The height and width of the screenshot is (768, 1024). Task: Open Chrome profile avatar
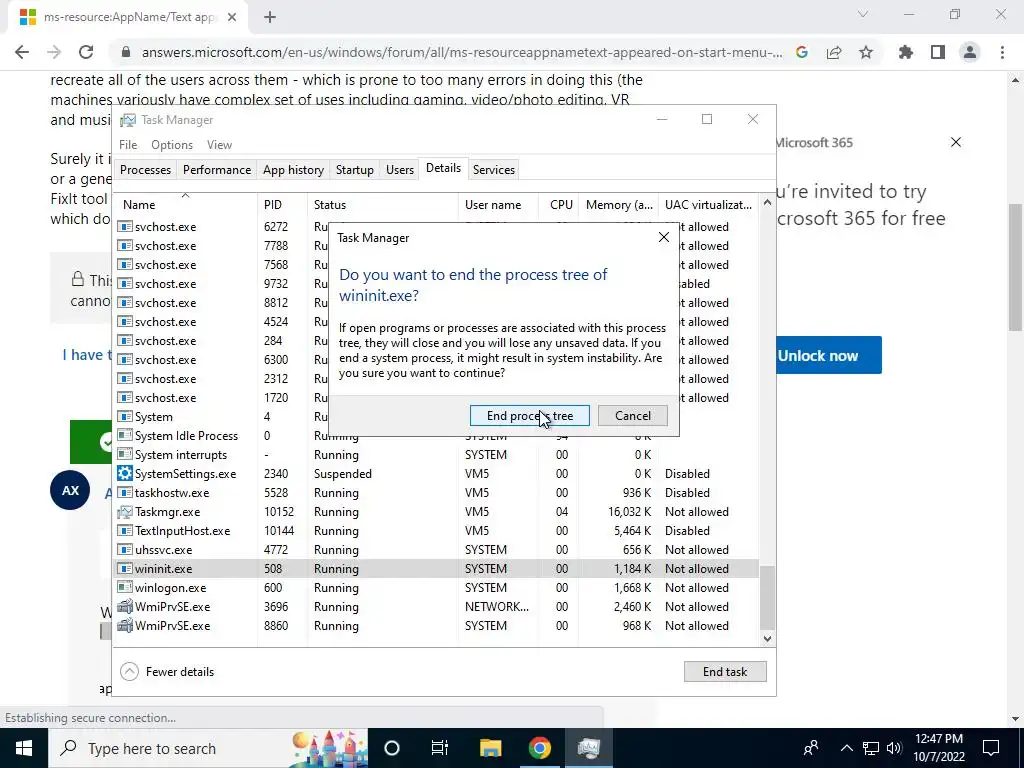[970, 52]
